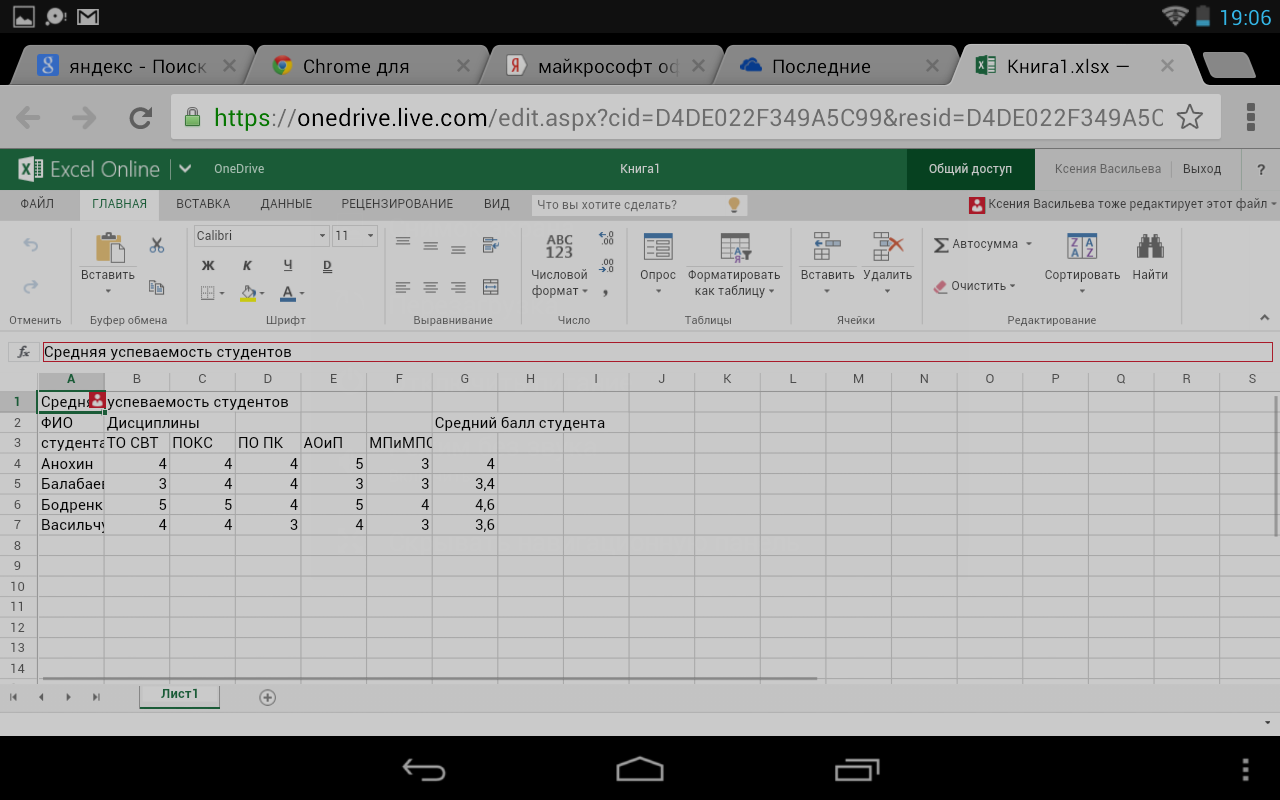Viewport: 1280px width, 800px height.
Task: Open the font size 11 dropdown
Action: [371, 236]
